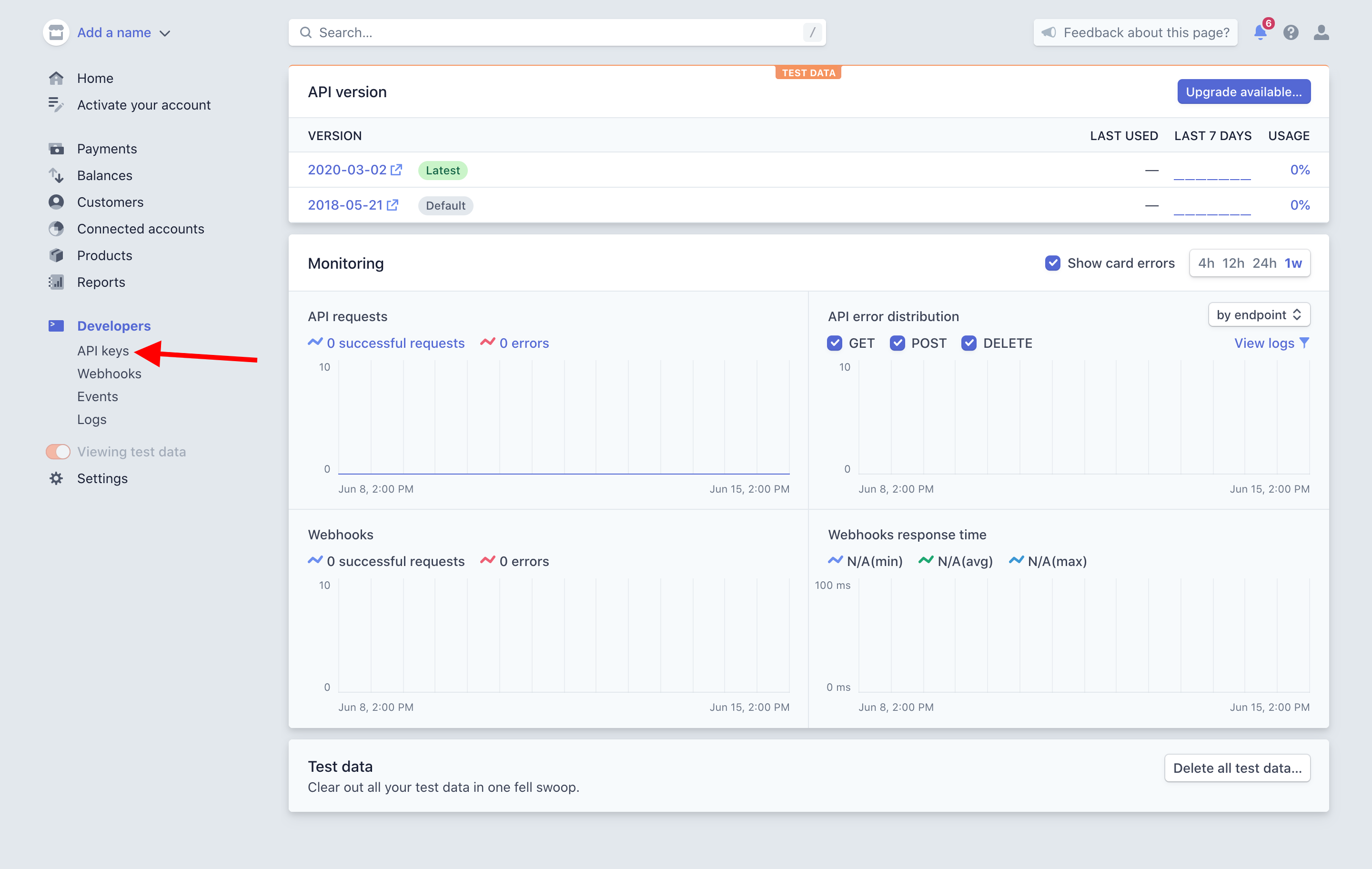Image resolution: width=1372 pixels, height=869 pixels.
Task: Click the search magnifier icon
Action: (306, 32)
